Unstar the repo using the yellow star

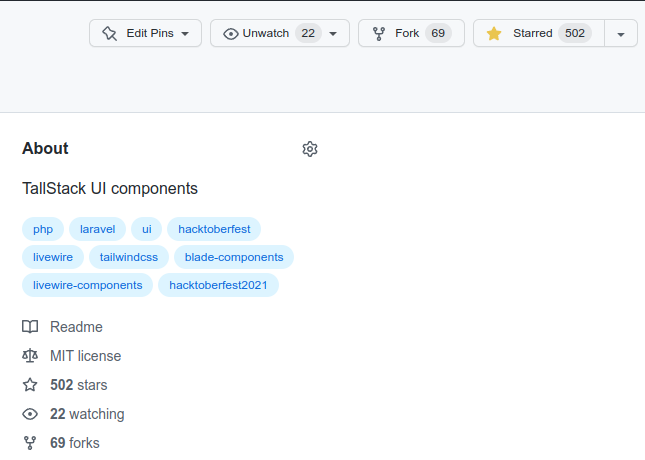click(494, 33)
